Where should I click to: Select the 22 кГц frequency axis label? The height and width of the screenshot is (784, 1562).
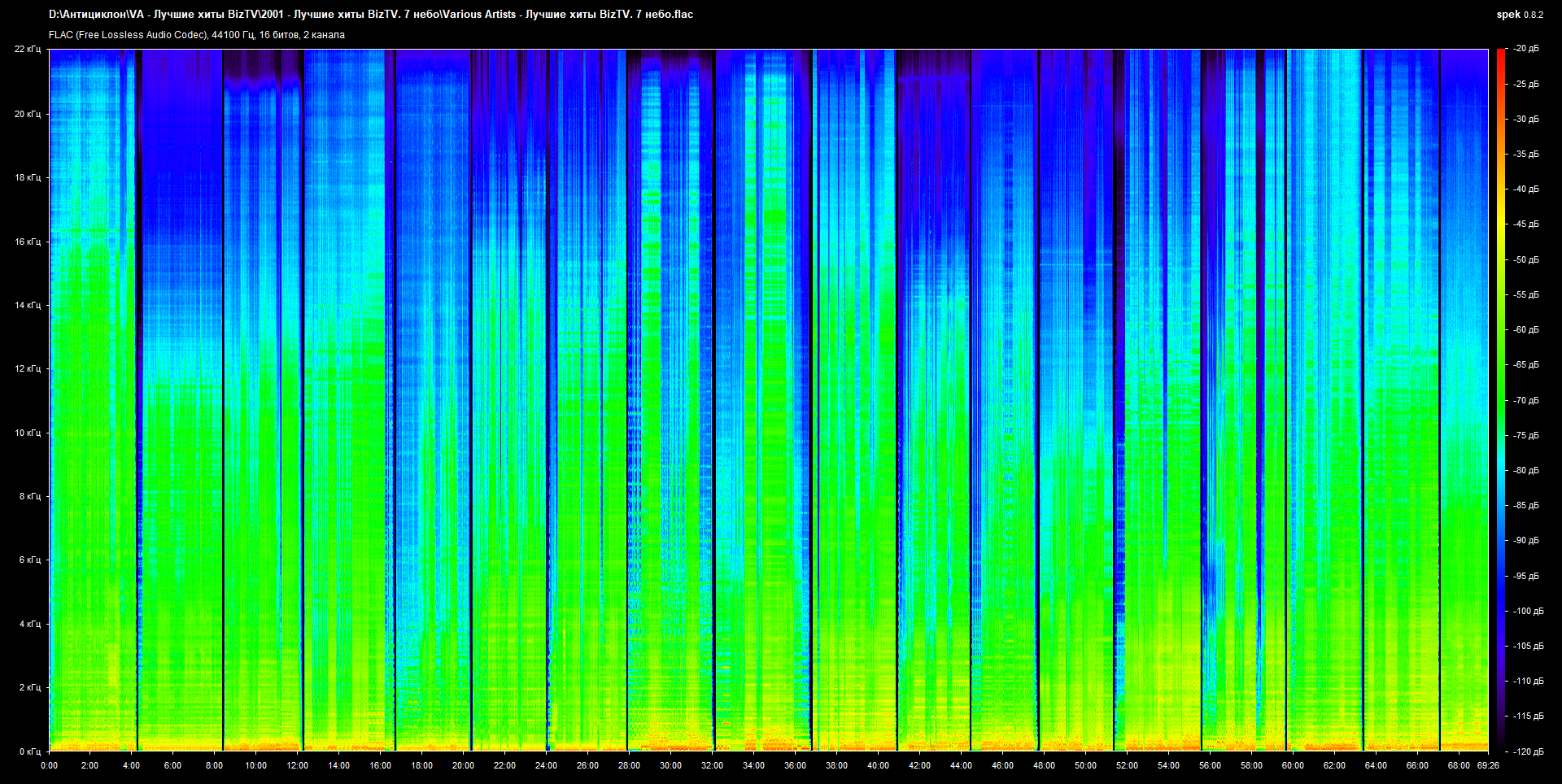click(27, 49)
